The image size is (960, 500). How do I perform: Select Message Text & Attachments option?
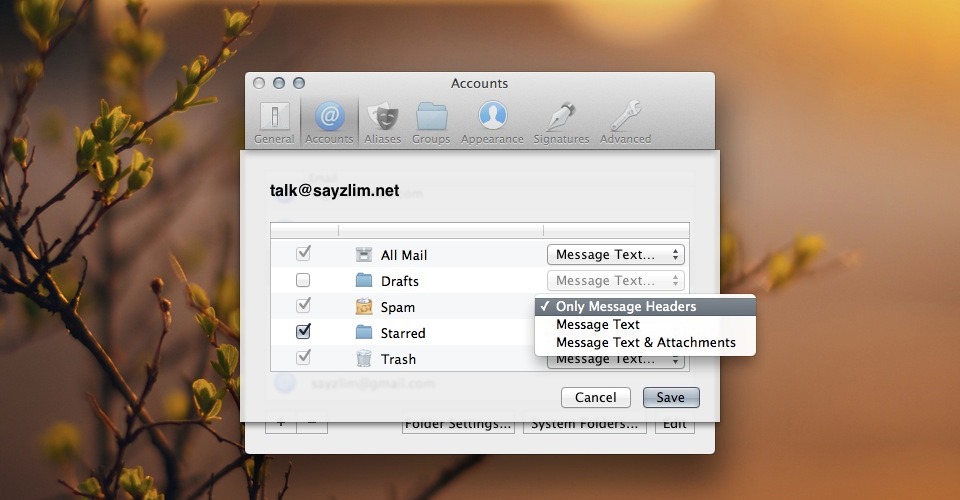[645, 343]
